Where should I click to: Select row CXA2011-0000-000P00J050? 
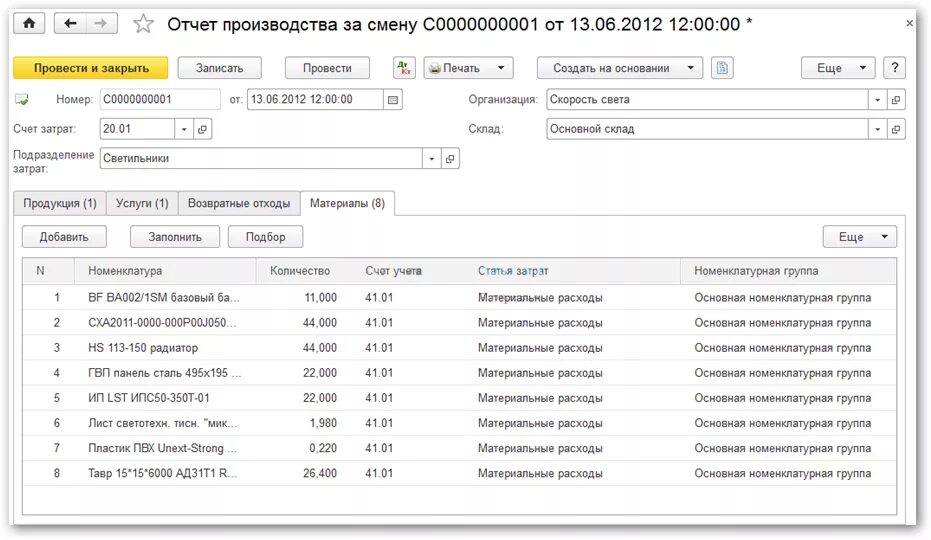click(x=460, y=323)
